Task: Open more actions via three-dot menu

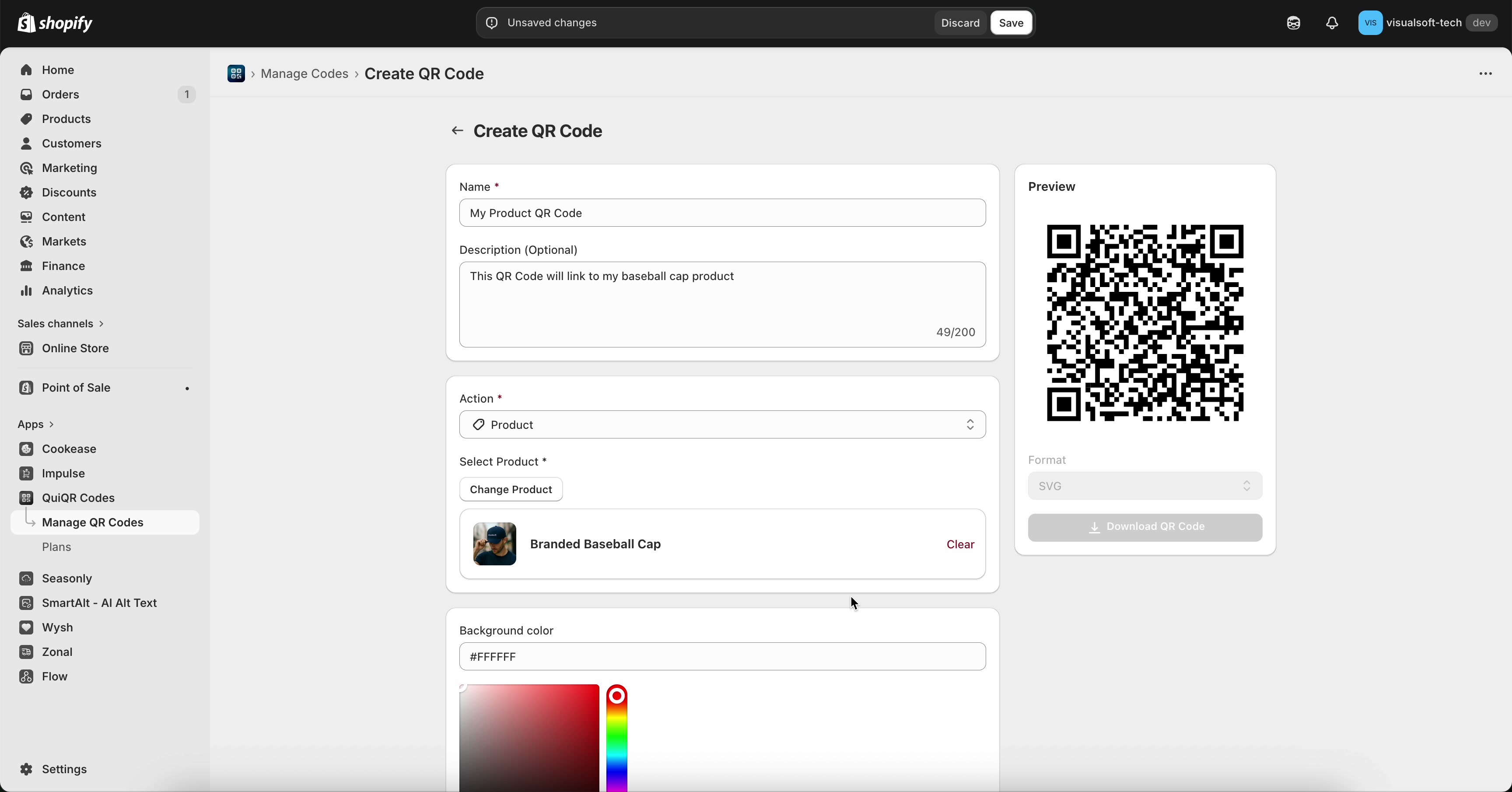Action: pos(1485,74)
